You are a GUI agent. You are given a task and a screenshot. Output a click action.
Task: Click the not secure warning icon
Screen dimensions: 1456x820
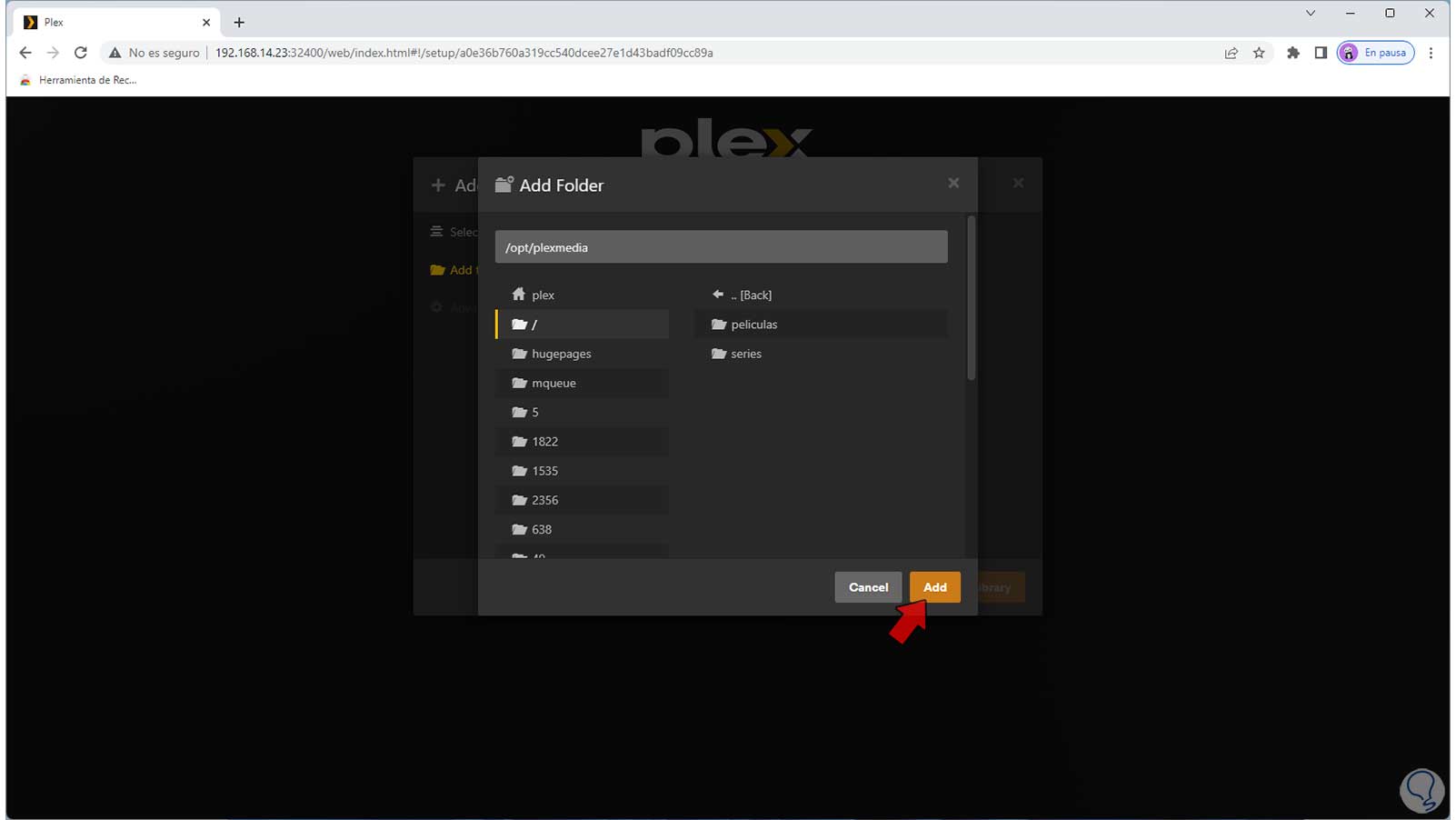coord(115,53)
